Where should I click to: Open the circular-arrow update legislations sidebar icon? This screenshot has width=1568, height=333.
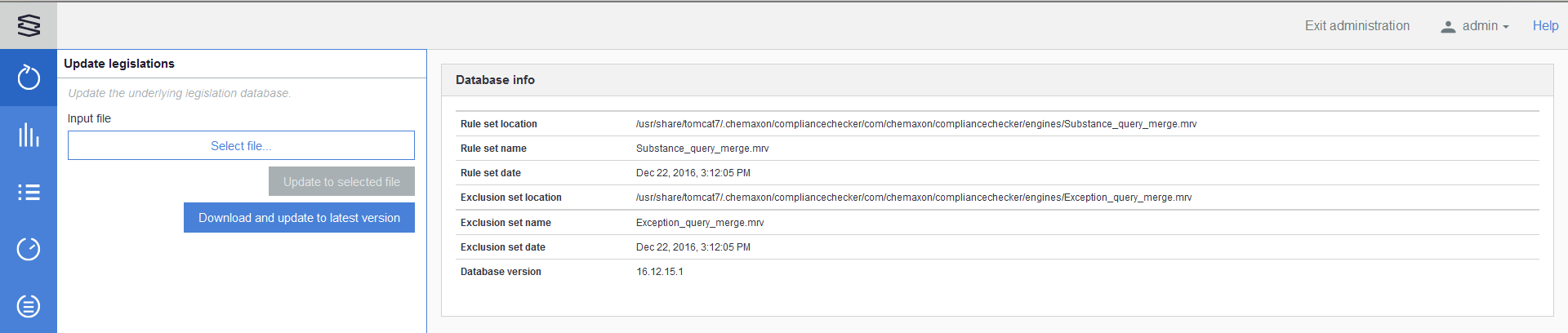(x=29, y=78)
